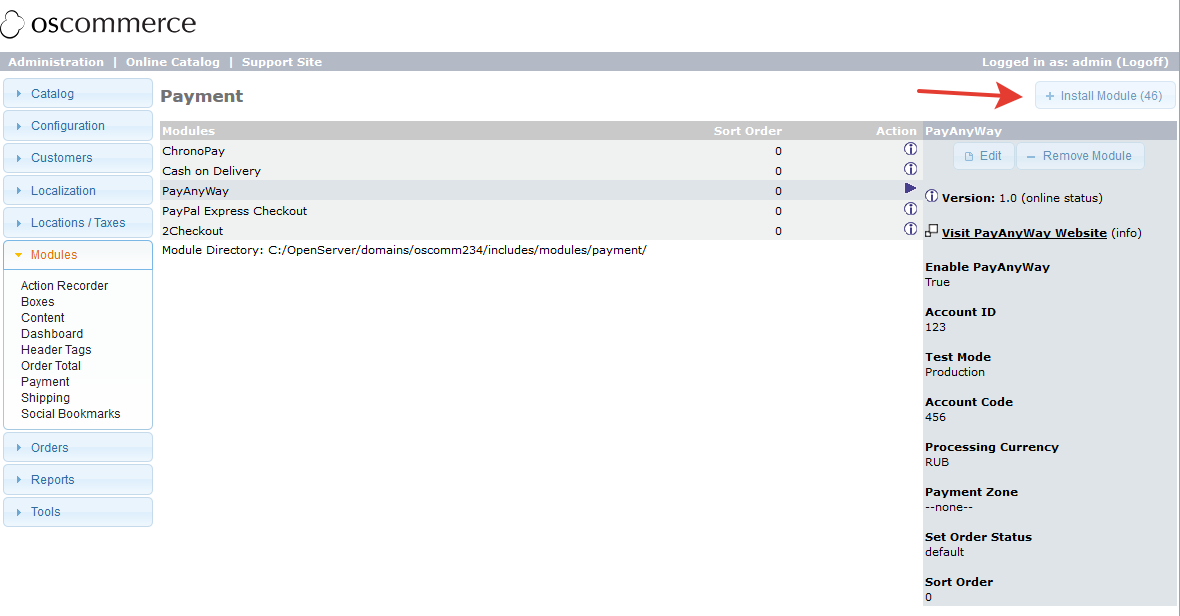Click the PayAnyWay selected arrow icon

(x=910, y=188)
